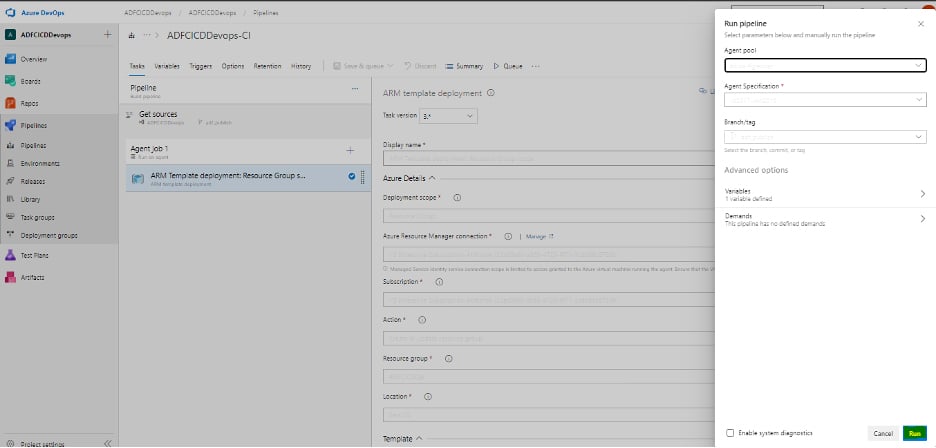936x448 pixels.
Task: Click the Display name input field
Action: click(549, 158)
